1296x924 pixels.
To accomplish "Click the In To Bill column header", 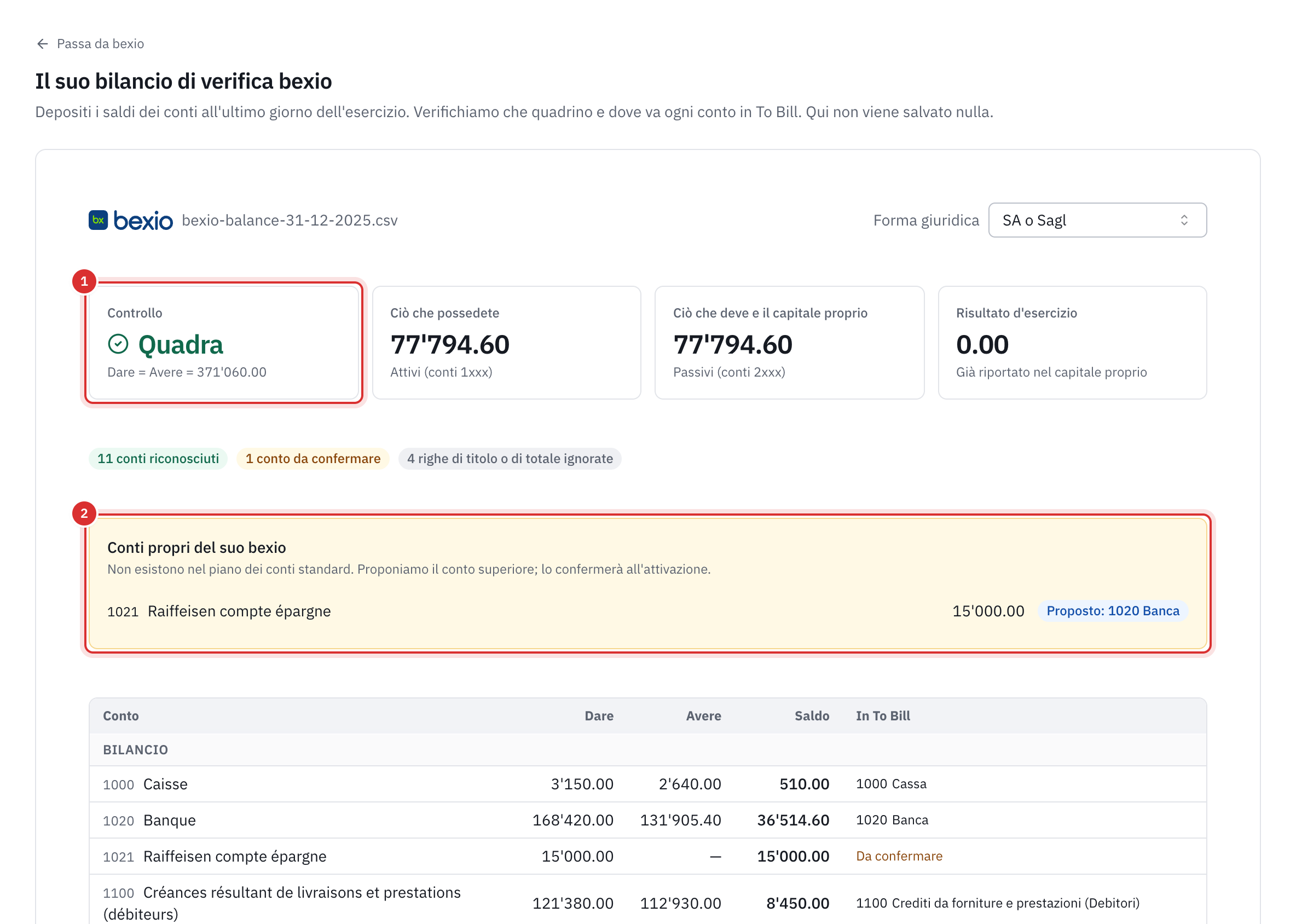I will (x=882, y=716).
